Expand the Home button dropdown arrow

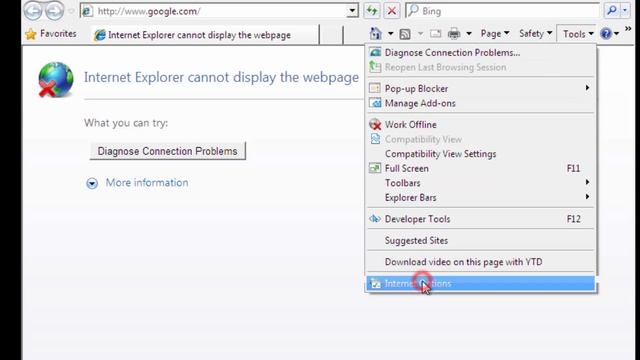[390, 33]
